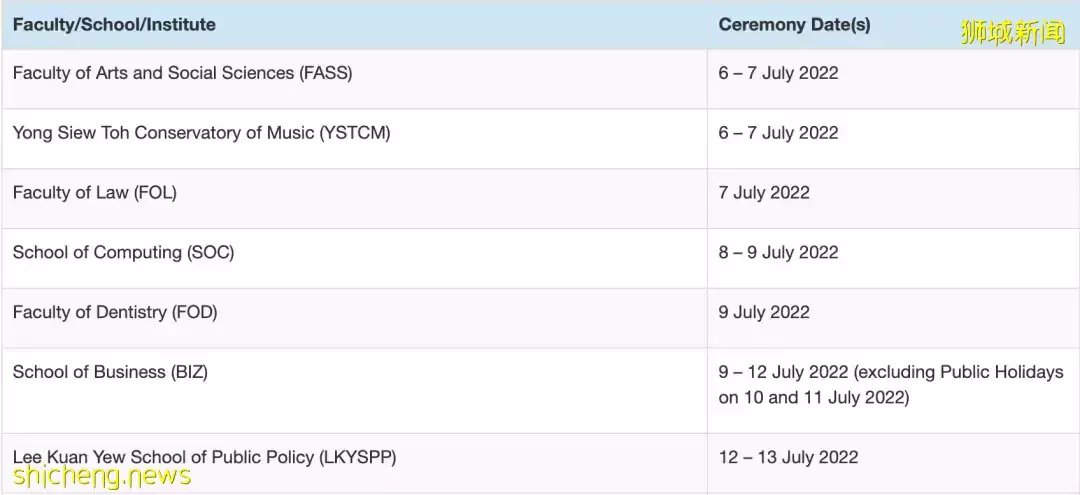Click FASS date 6 – 7 July 2022

(778, 73)
